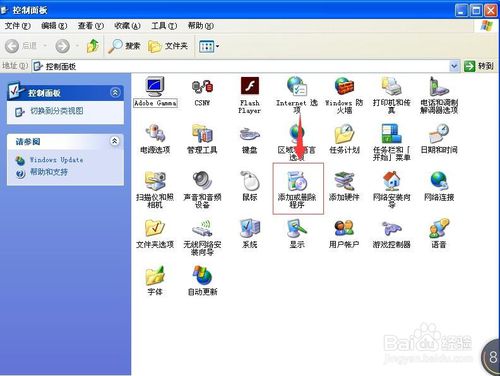
Task: Open Internet 选项 icon
Action: click(297, 95)
